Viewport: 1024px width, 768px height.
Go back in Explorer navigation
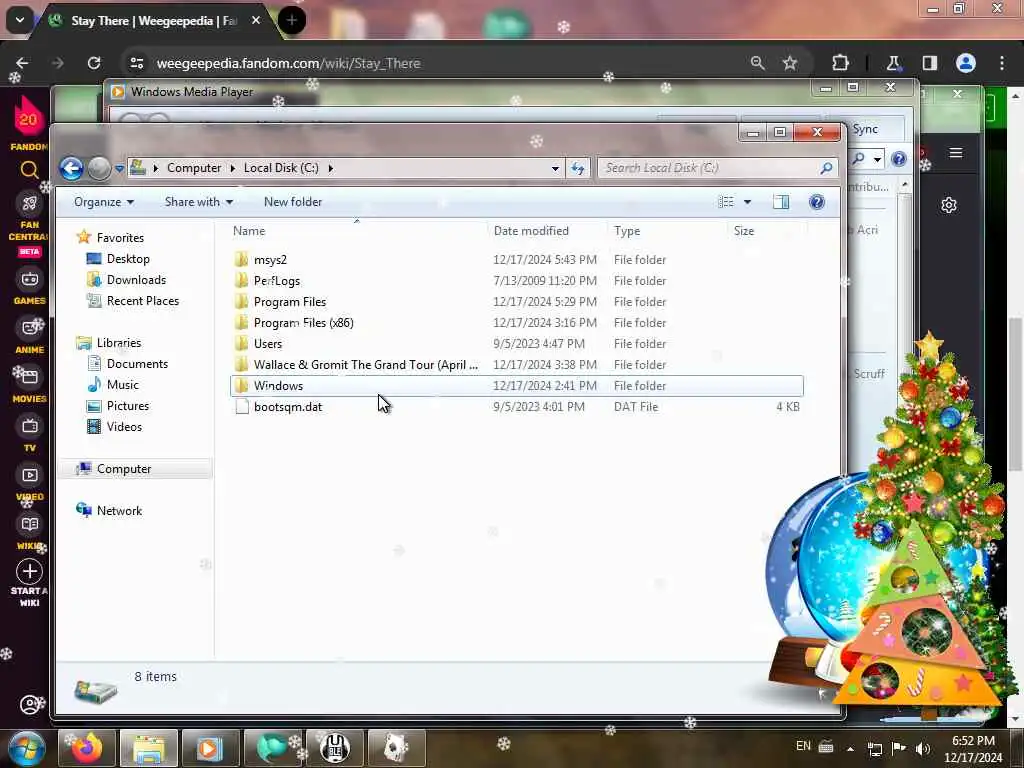coord(72,168)
